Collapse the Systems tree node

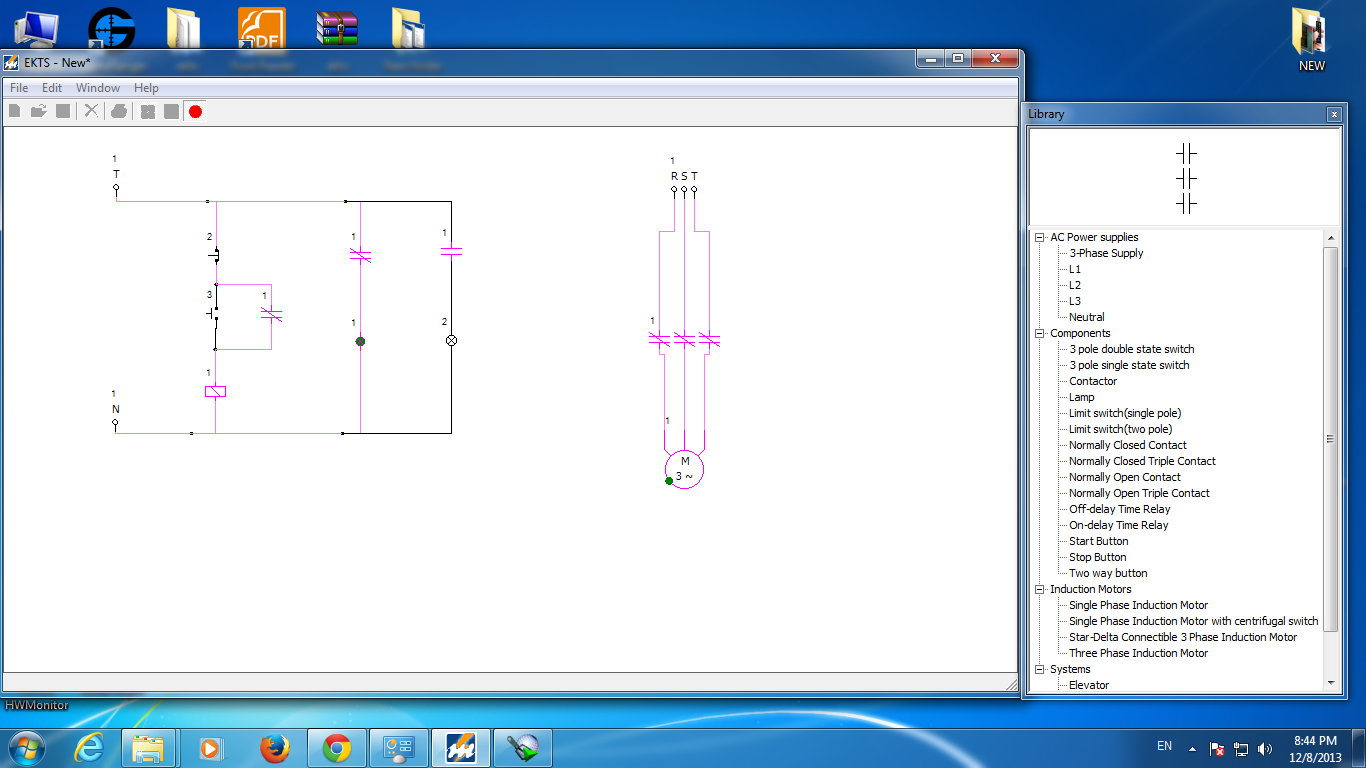(1040, 669)
